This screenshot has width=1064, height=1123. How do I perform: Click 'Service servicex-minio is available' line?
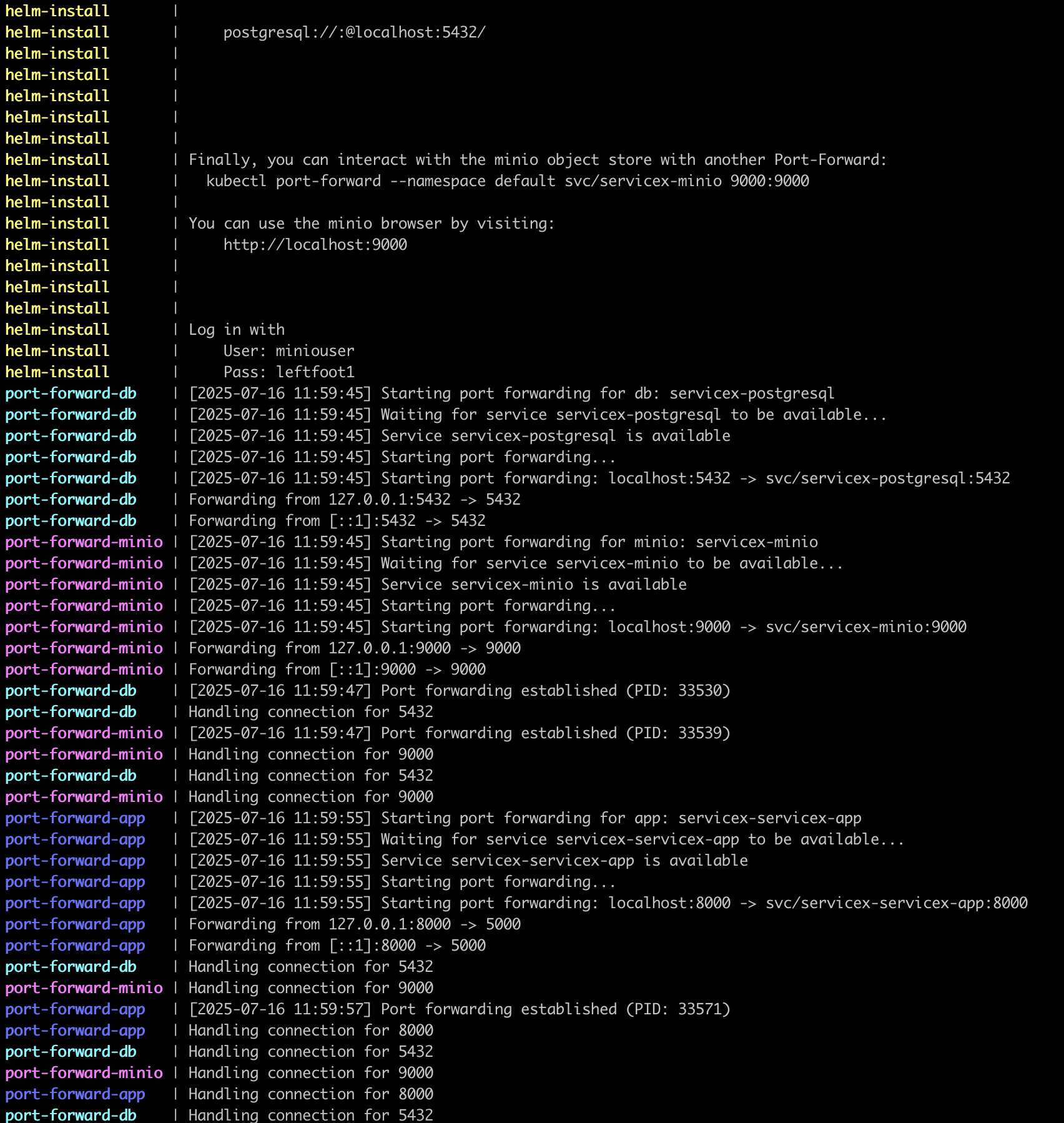pos(438,585)
